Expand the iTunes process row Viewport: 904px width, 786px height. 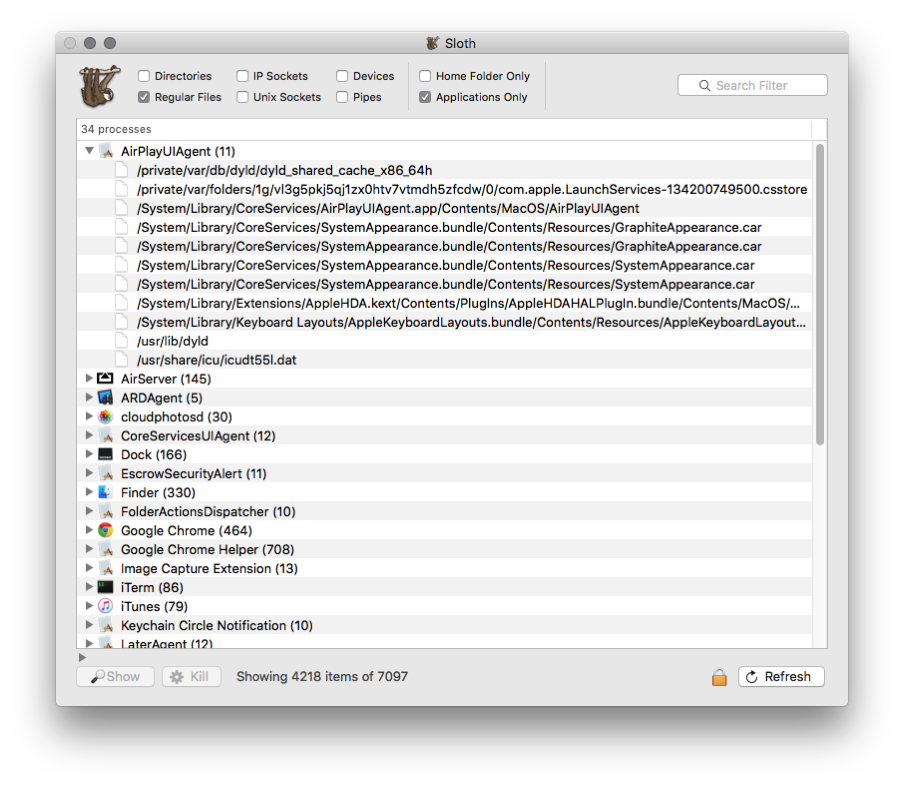(89, 606)
